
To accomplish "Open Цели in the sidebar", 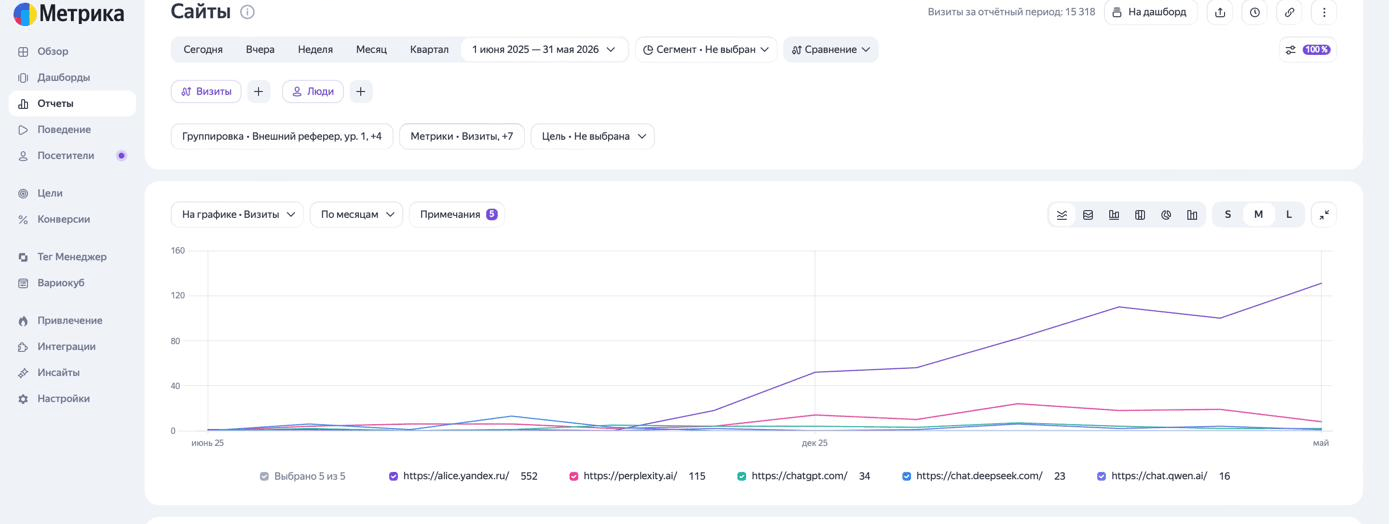I will [50, 194].
